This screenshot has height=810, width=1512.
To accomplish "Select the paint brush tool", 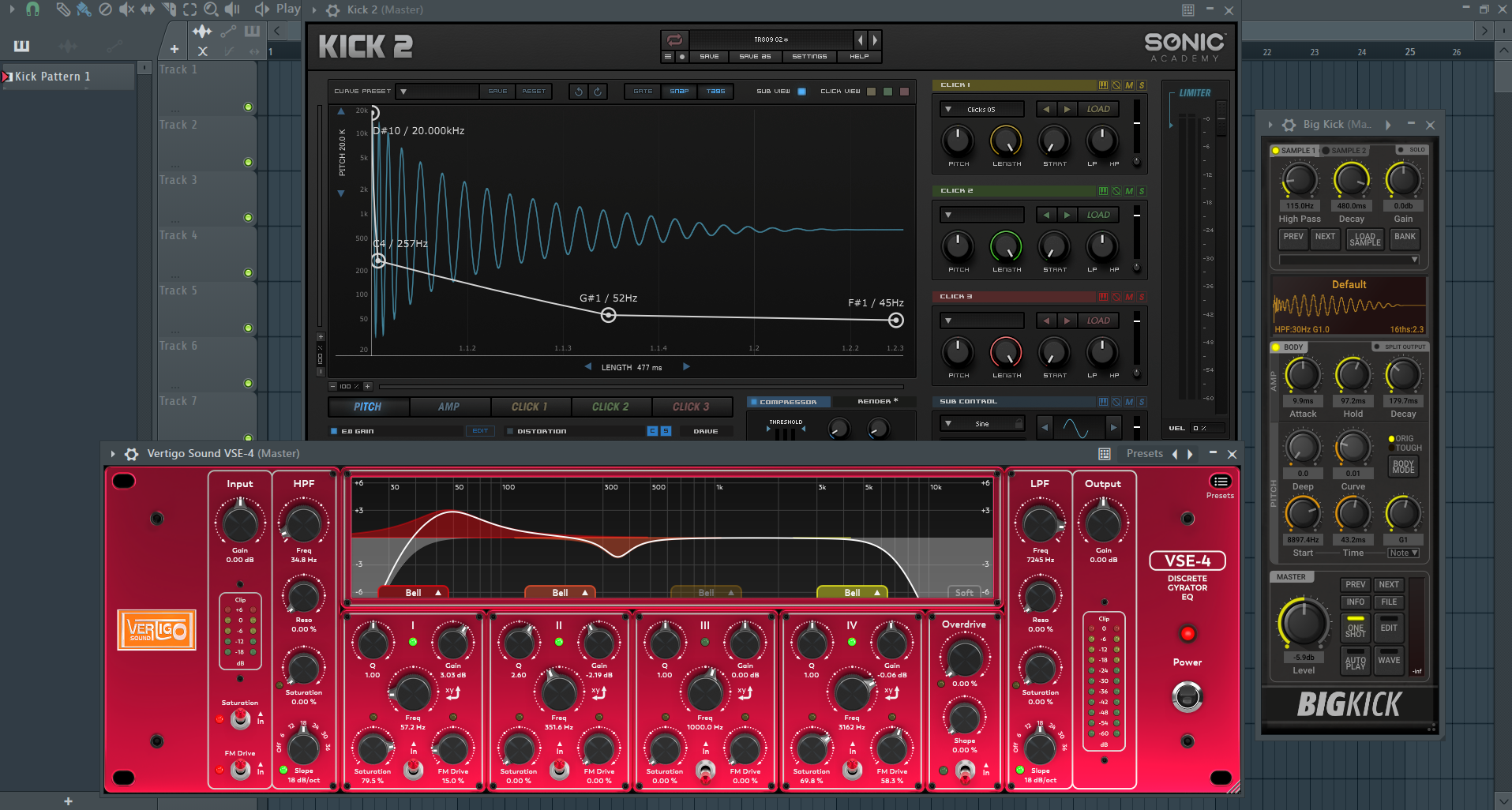I will pyautogui.click(x=83, y=9).
